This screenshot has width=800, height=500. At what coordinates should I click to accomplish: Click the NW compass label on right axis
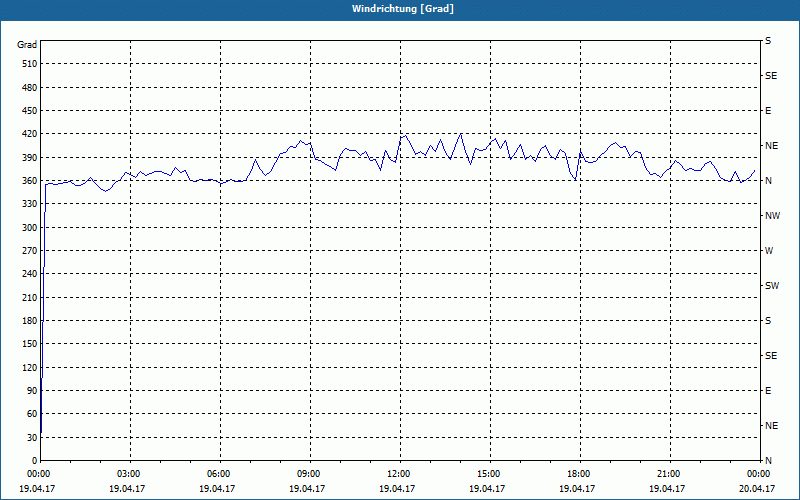coord(772,216)
